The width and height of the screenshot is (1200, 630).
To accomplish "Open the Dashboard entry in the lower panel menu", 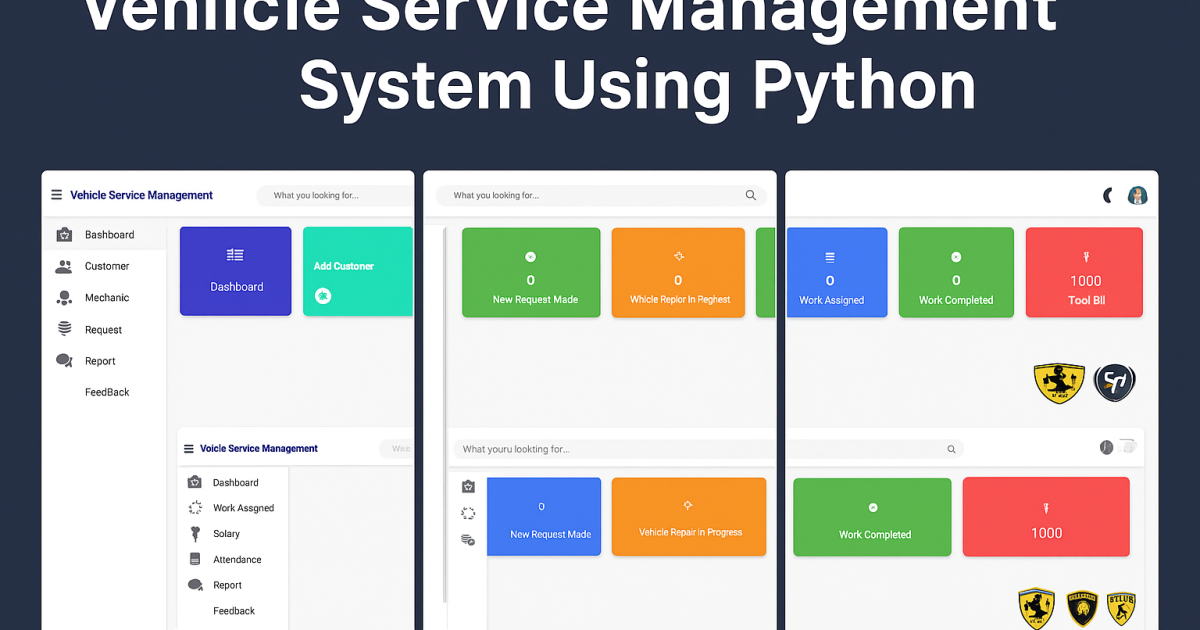I will click(235, 482).
